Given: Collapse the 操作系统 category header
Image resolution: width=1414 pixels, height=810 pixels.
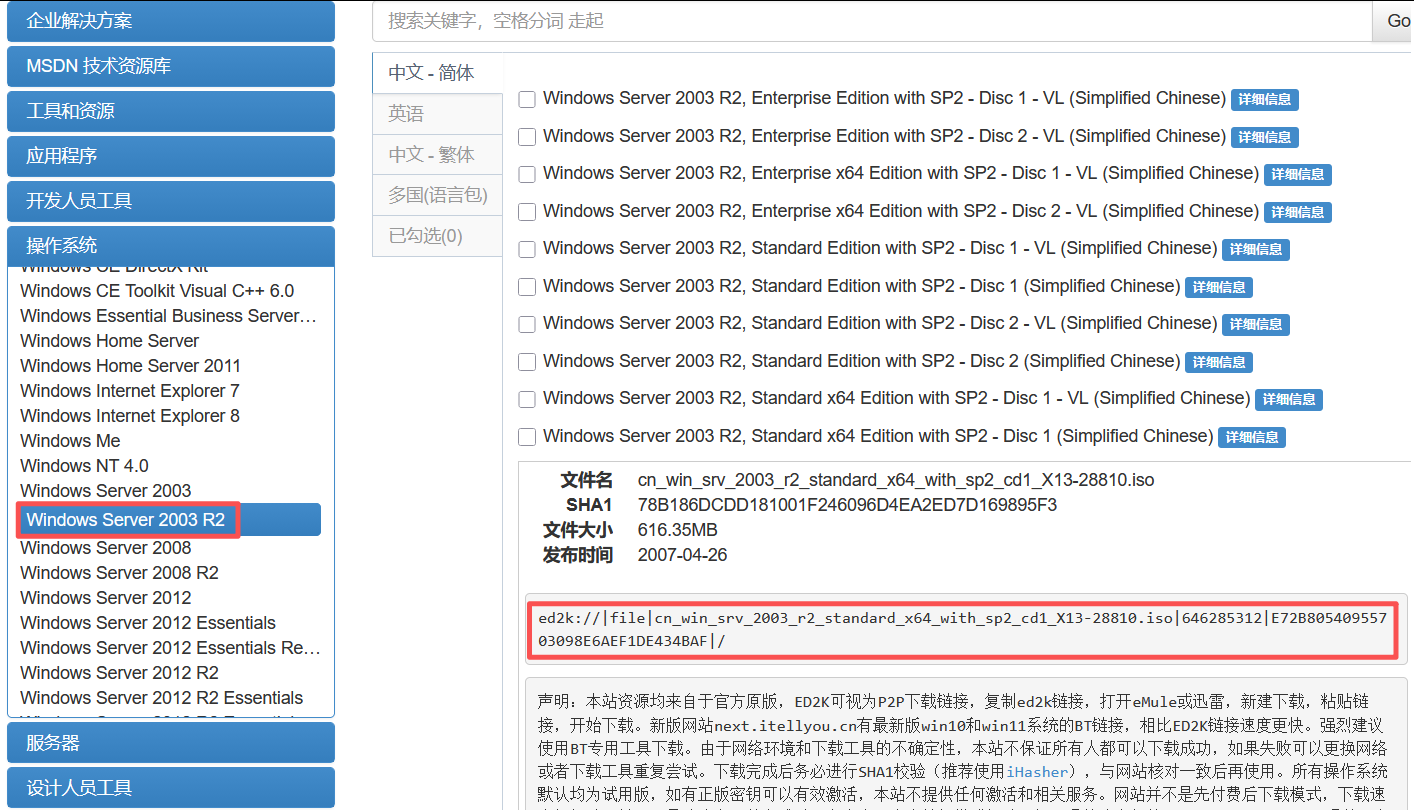Looking at the screenshot, I should coord(171,246).
